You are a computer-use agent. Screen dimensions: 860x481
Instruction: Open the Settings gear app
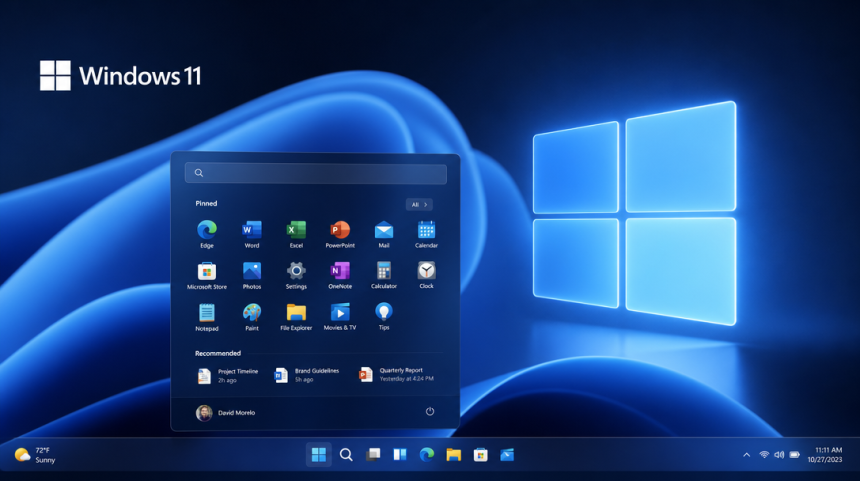[296, 275]
